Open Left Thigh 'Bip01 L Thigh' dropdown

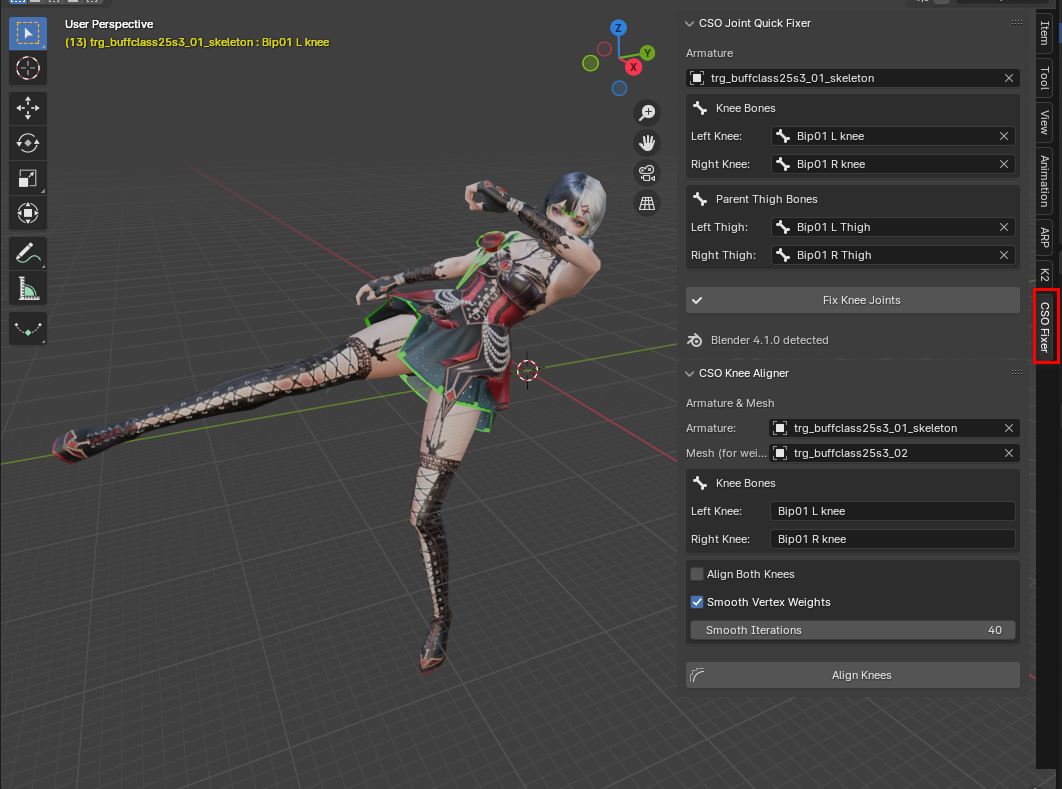tap(893, 228)
